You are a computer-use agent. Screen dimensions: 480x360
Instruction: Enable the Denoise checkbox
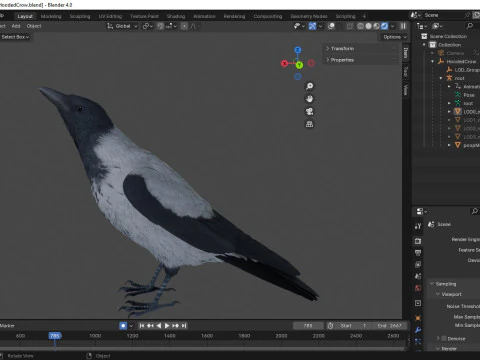coord(444,338)
